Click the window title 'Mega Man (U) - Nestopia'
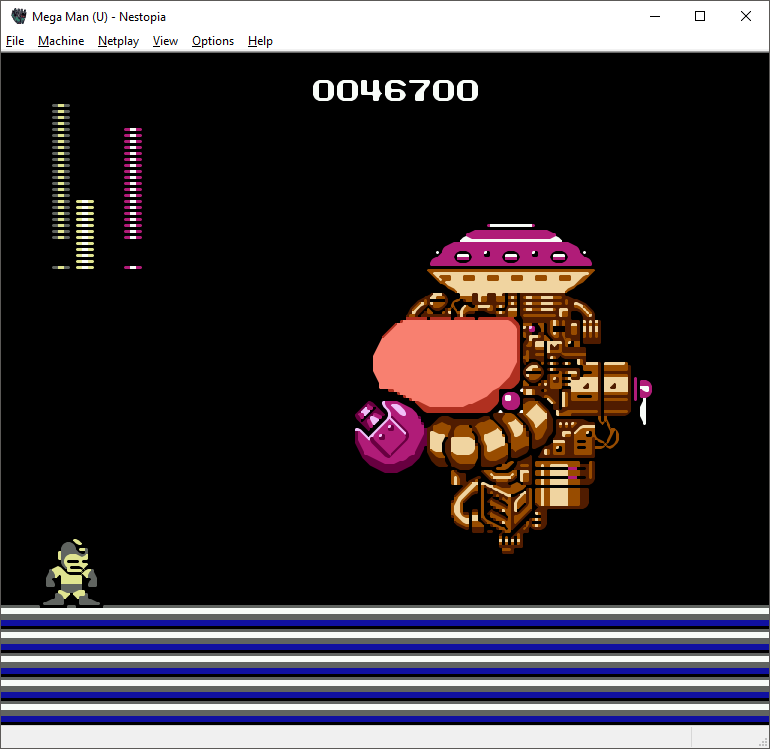Image resolution: width=770 pixels, height=749 pixels. [x=99, y=17]
